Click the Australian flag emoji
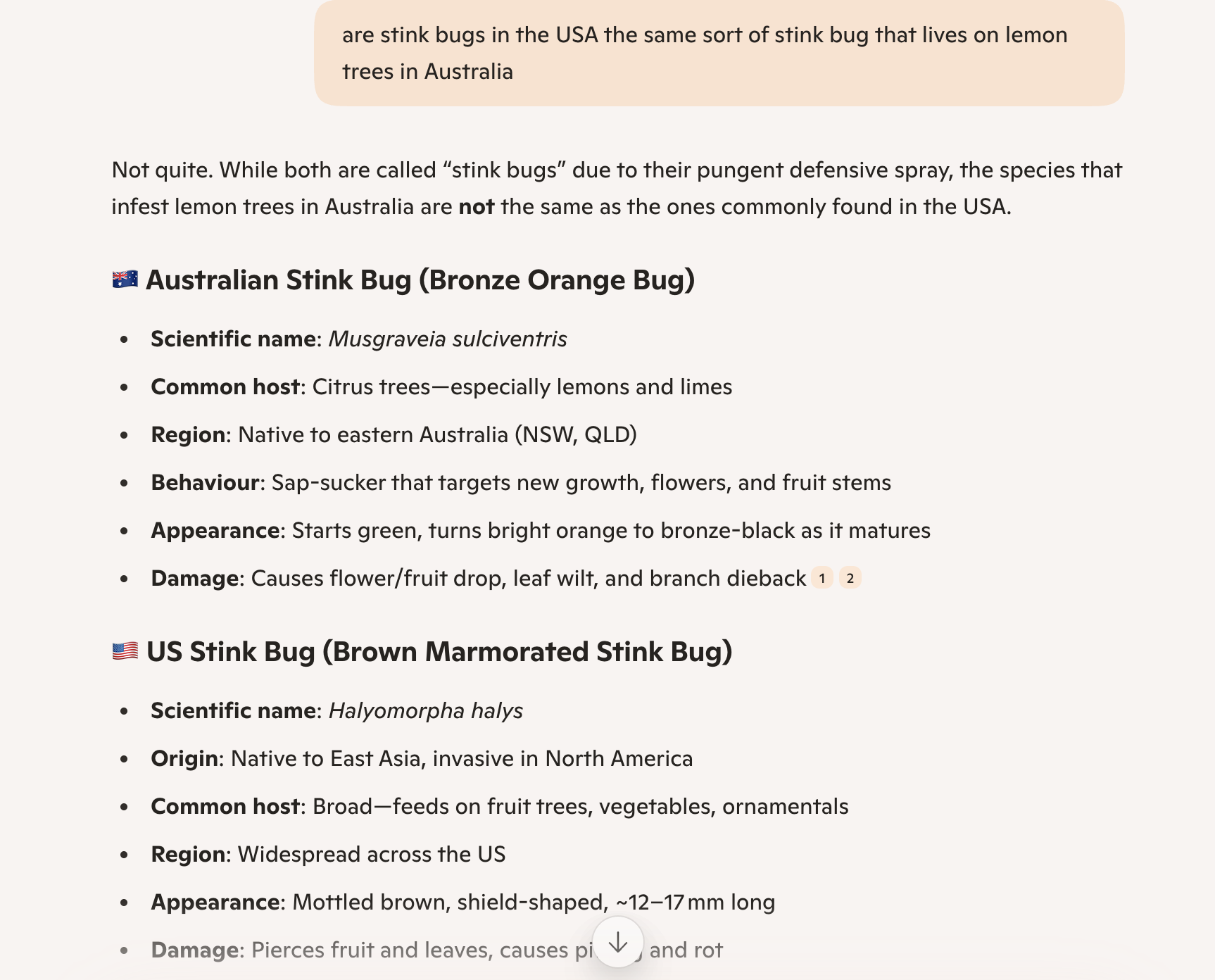This screenshot has height=980, width=1215. tap(125, 279)
